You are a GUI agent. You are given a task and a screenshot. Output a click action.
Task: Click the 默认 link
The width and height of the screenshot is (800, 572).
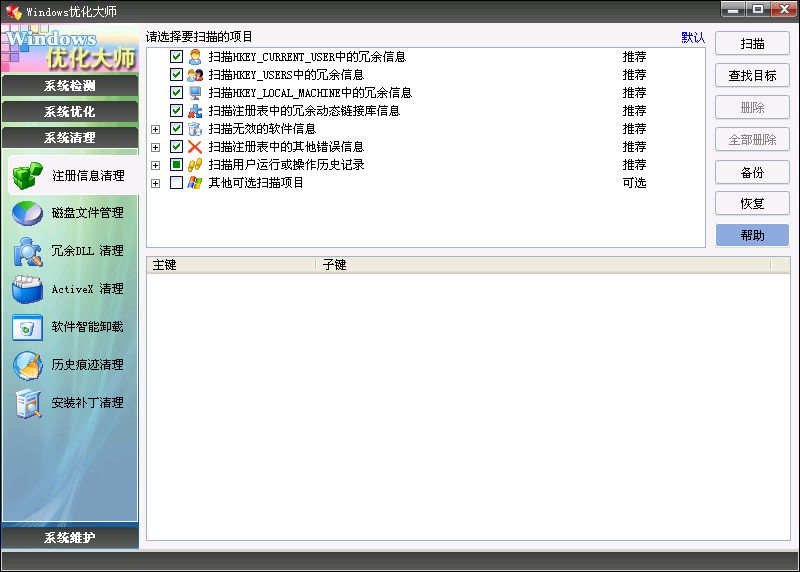(693, 38)
